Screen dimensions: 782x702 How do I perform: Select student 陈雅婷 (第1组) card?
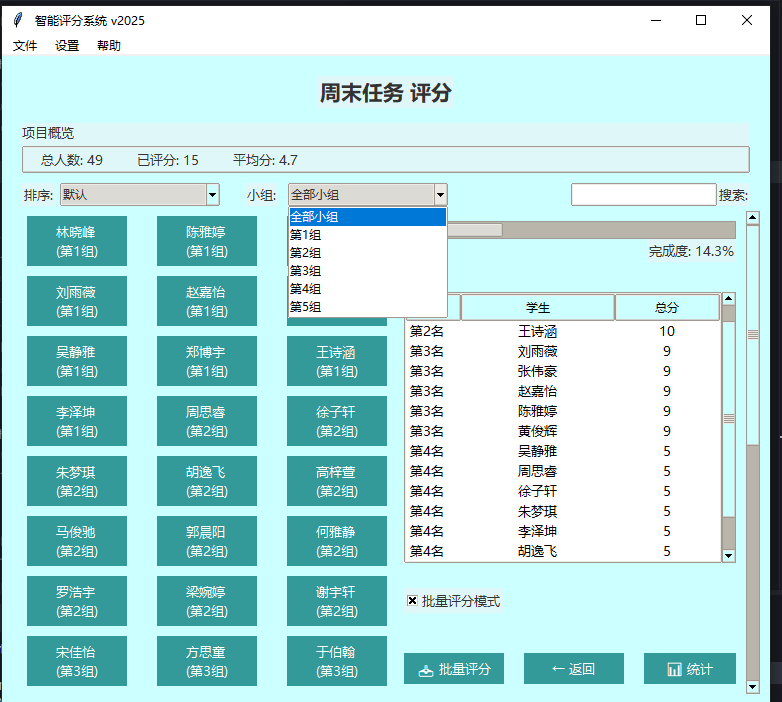coord(207,241)
